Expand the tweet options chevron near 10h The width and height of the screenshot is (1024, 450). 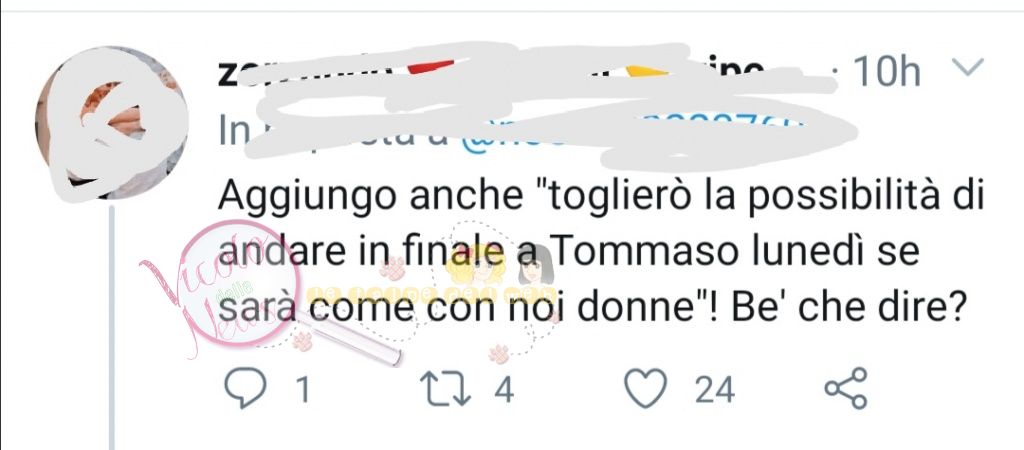[x=966, y=67]
